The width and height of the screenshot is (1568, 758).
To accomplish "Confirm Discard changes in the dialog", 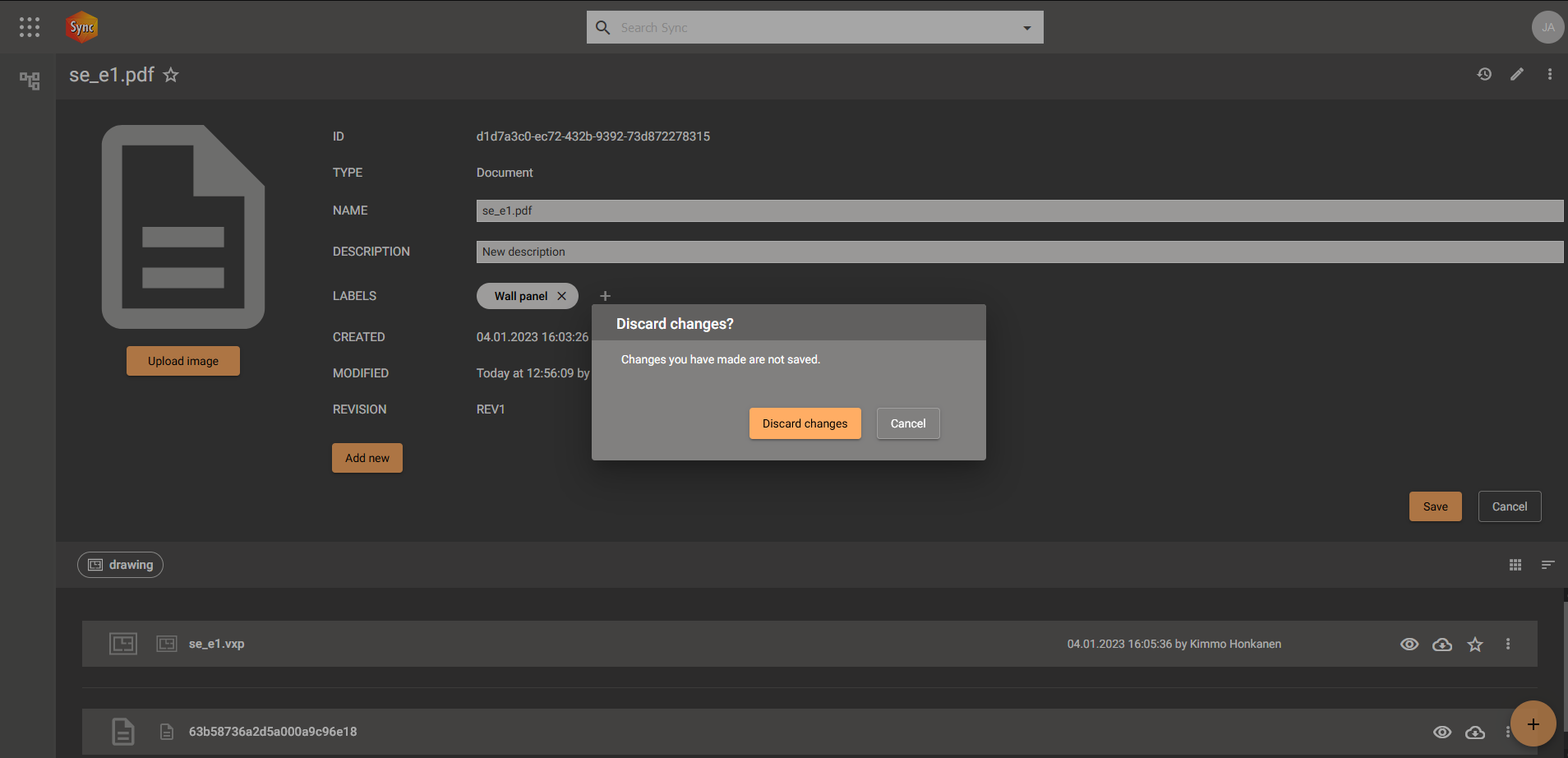I will 805,423.
